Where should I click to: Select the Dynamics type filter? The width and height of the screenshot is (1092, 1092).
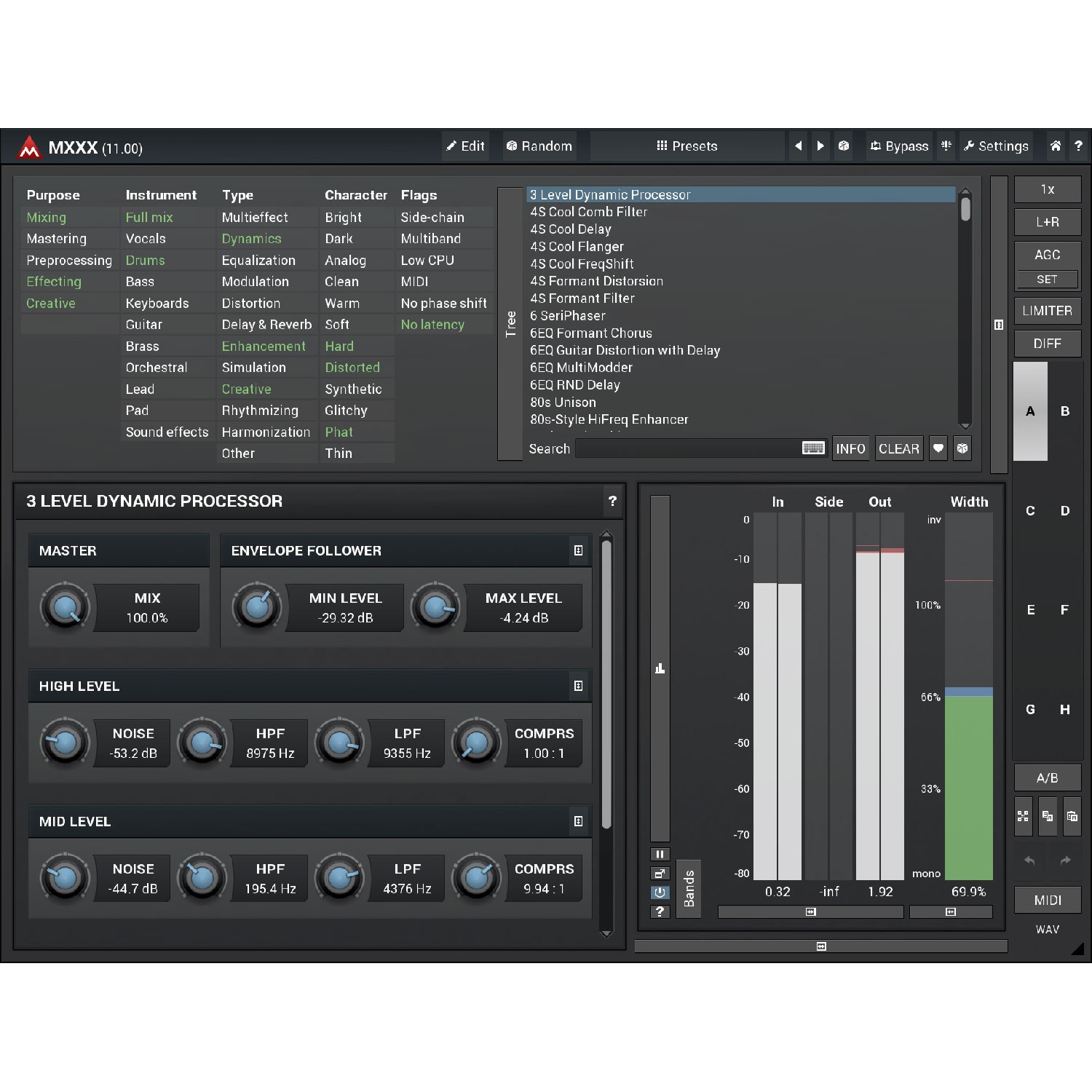(251, 239)
